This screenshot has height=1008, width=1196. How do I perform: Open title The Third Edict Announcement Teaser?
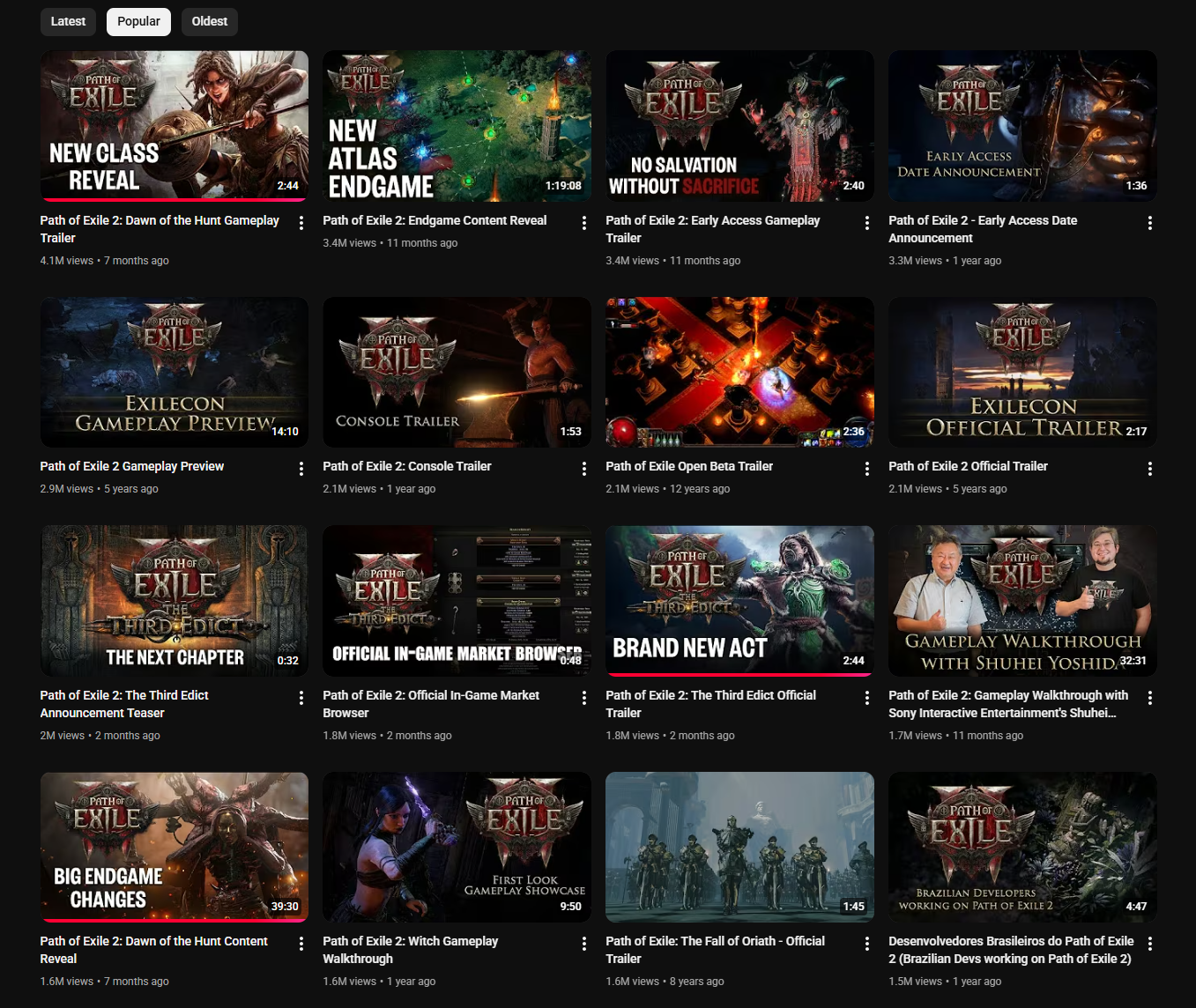click(124, 704)
